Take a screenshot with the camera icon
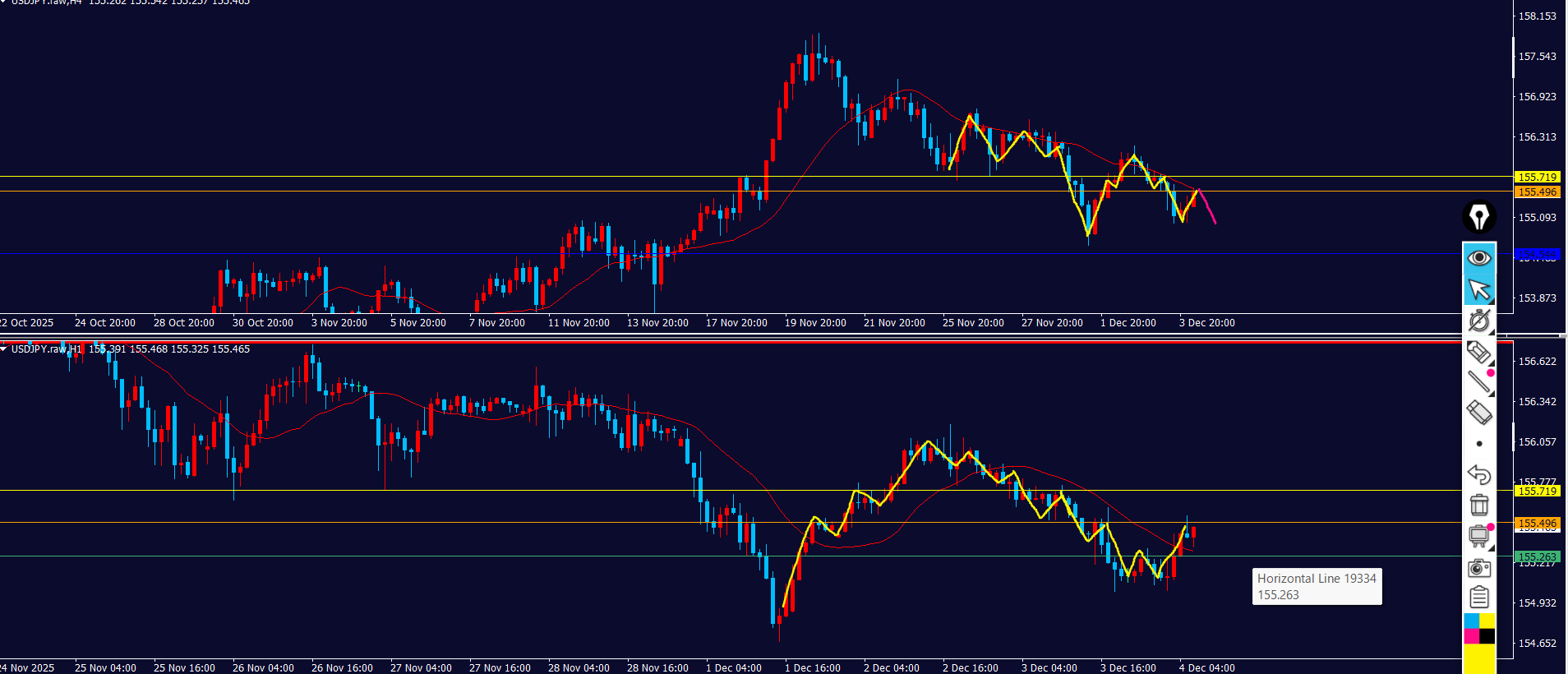The height and width of the screenshot is (674, 1568). pos(1479,567)
